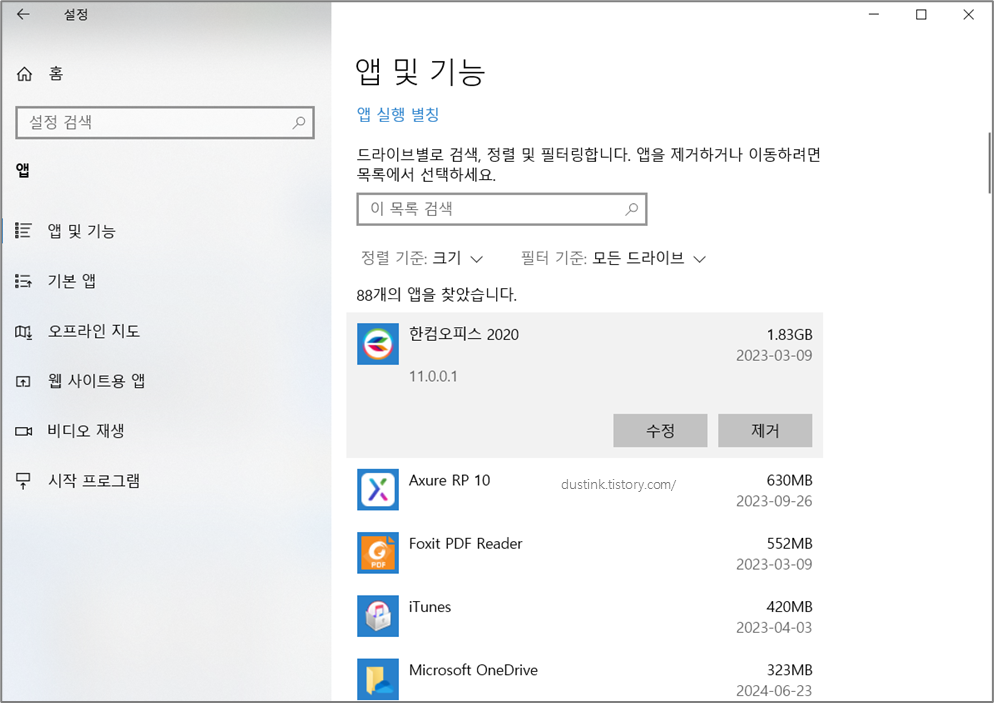This screenshot has height=703, width=994.
Task: Click the 88개의 앱을 찾았습니다 text
Action: (x=436, y=295)
